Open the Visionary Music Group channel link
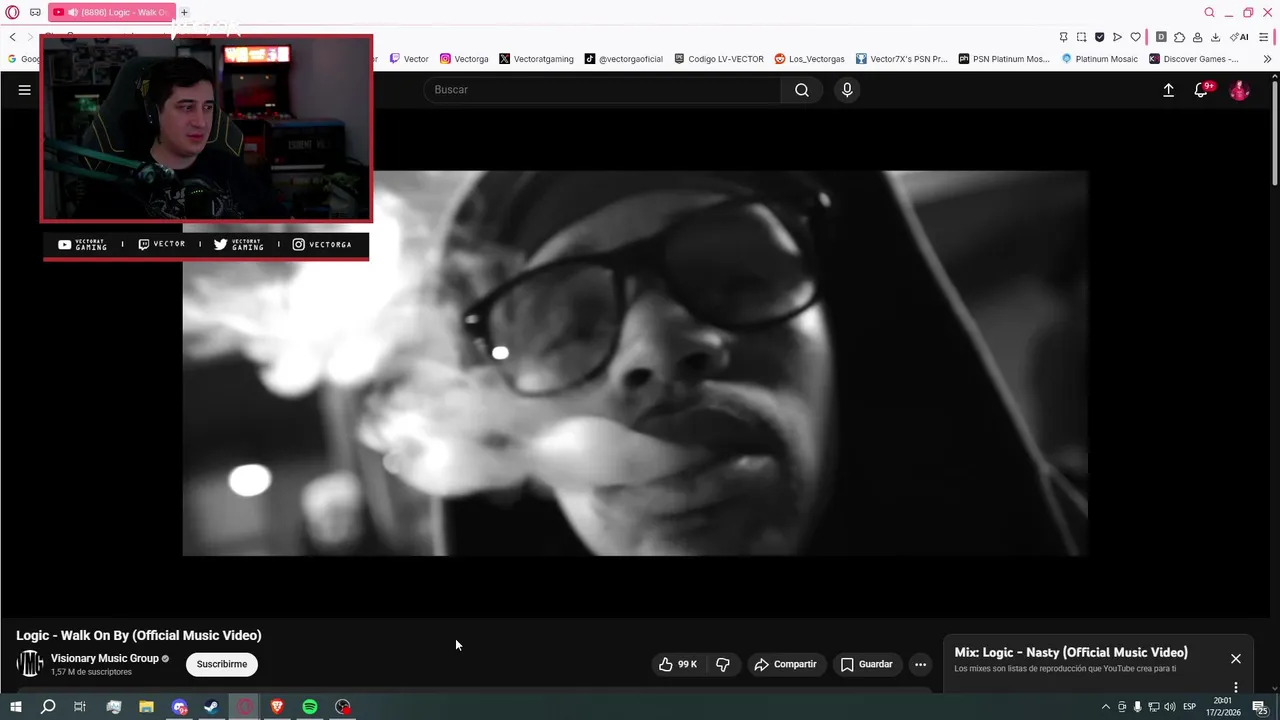 tap(105, 658)
